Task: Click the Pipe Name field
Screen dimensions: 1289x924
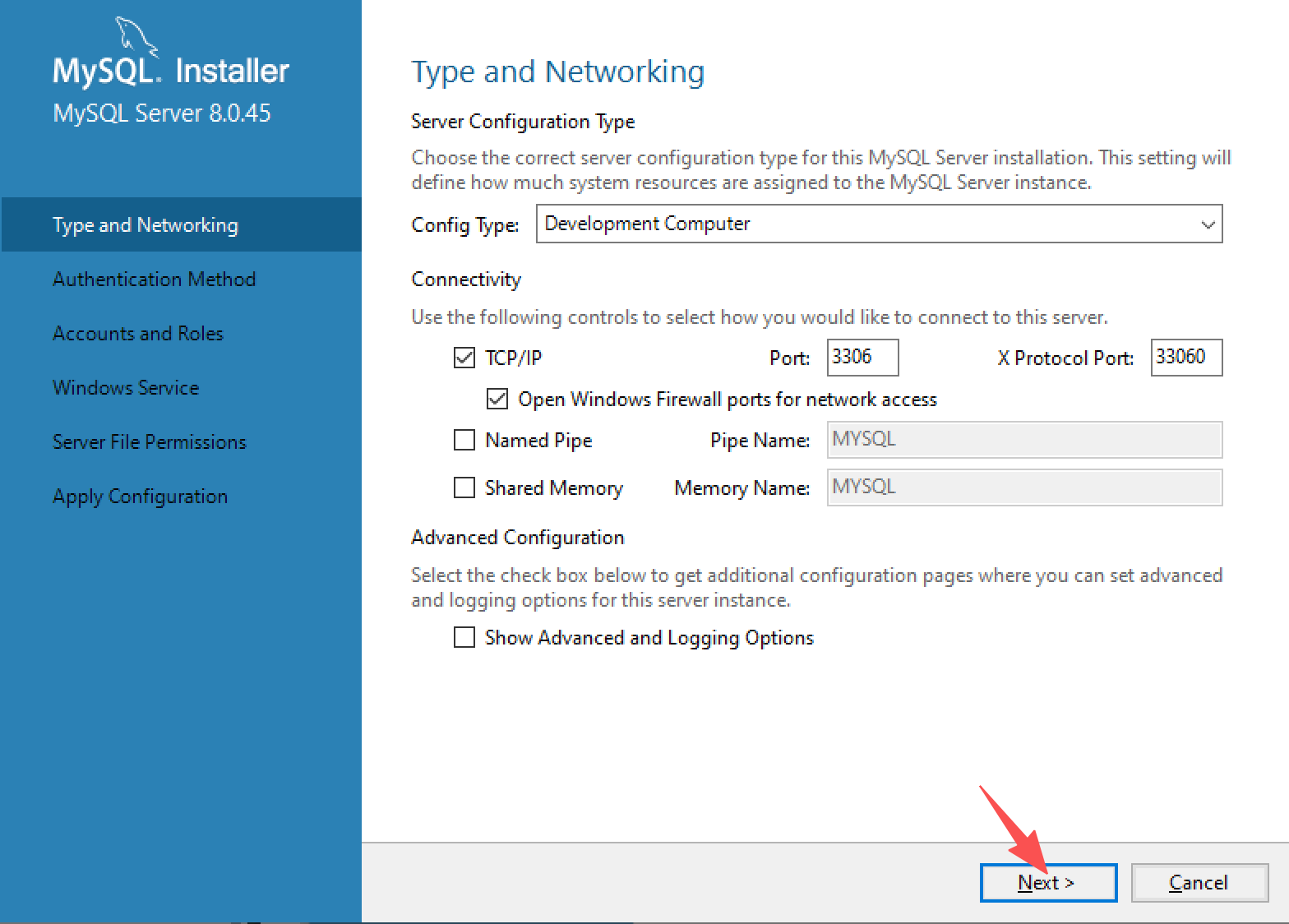Action: point(1024,440)
